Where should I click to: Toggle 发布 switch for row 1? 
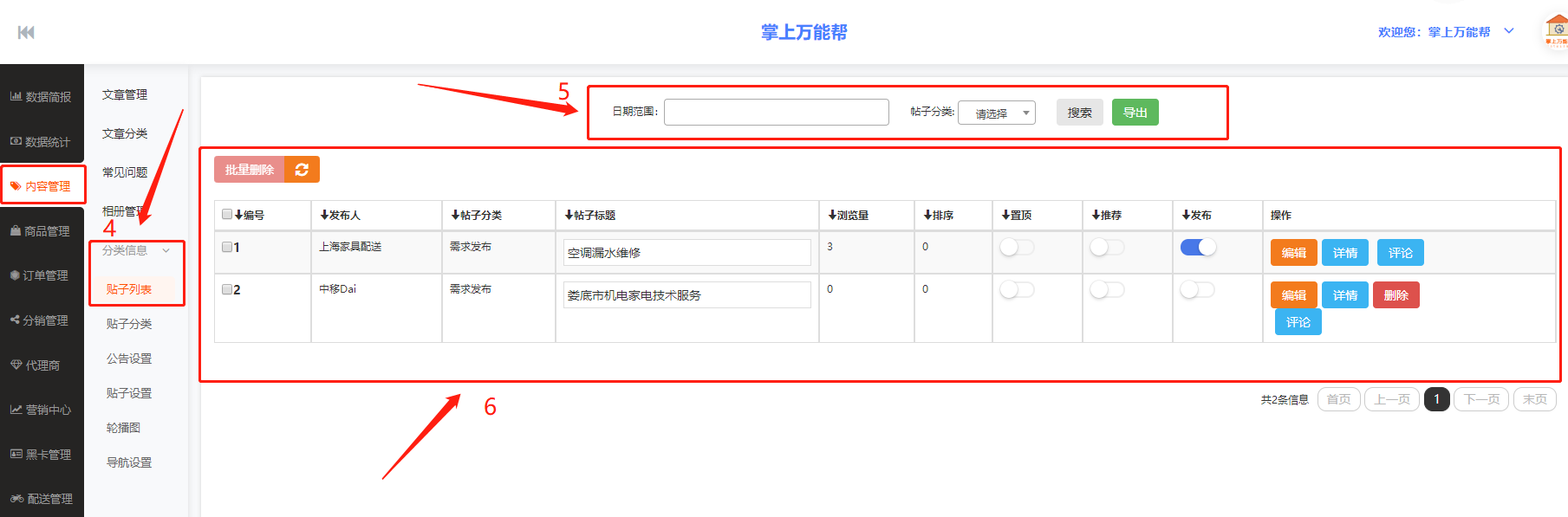point(1198,248)
